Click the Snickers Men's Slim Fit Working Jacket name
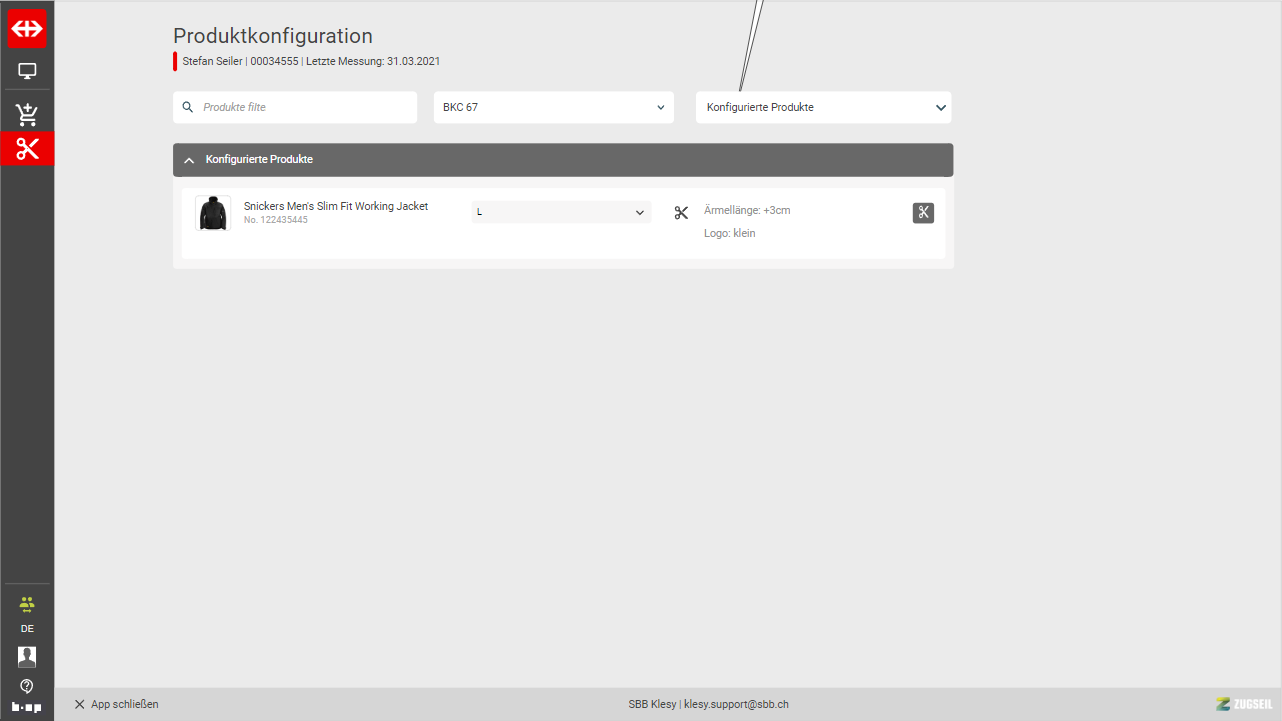The width and height of the screenshot is (1282, 721). (x=336, y=206)
